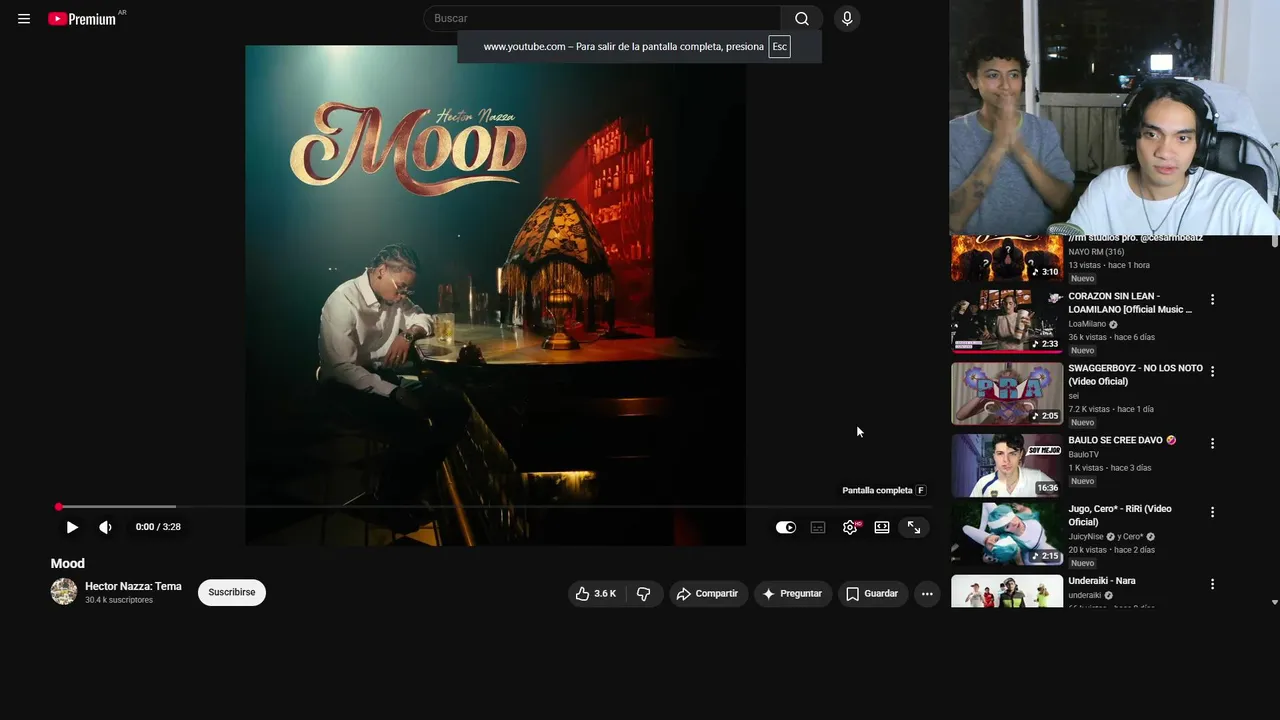Share the video via Compartir
Image resolution: width=1280 pixels, height=720 pixels.
pos(708,594)
